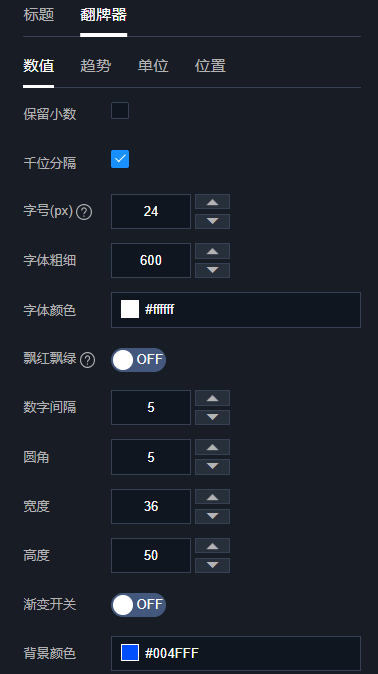
Task: Go to the 位置 sub-tab
Action: point(210,66)
